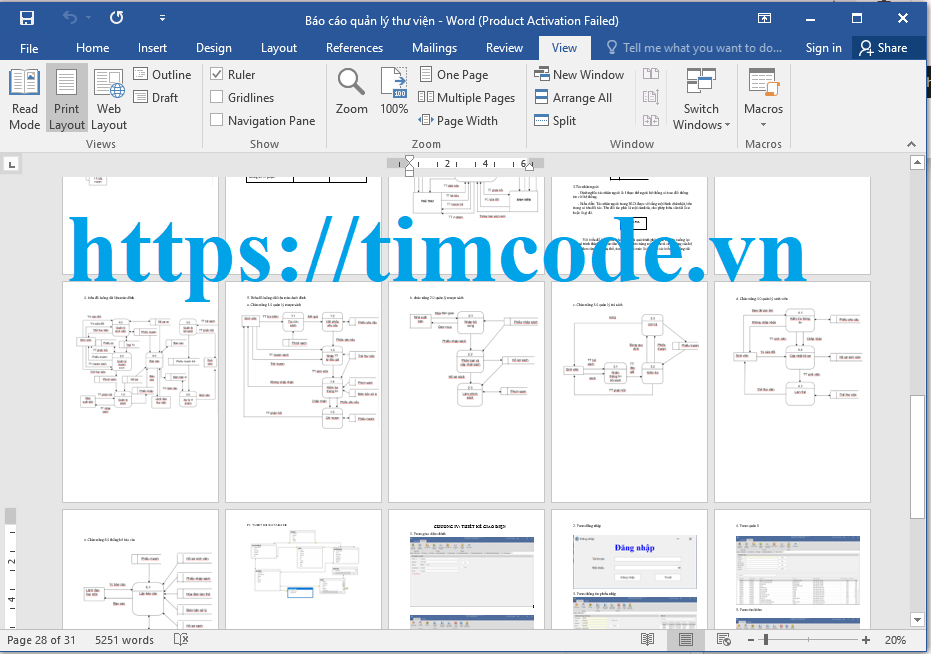
Task: Open the Design ribbon tab
Action: click(214, 47)
